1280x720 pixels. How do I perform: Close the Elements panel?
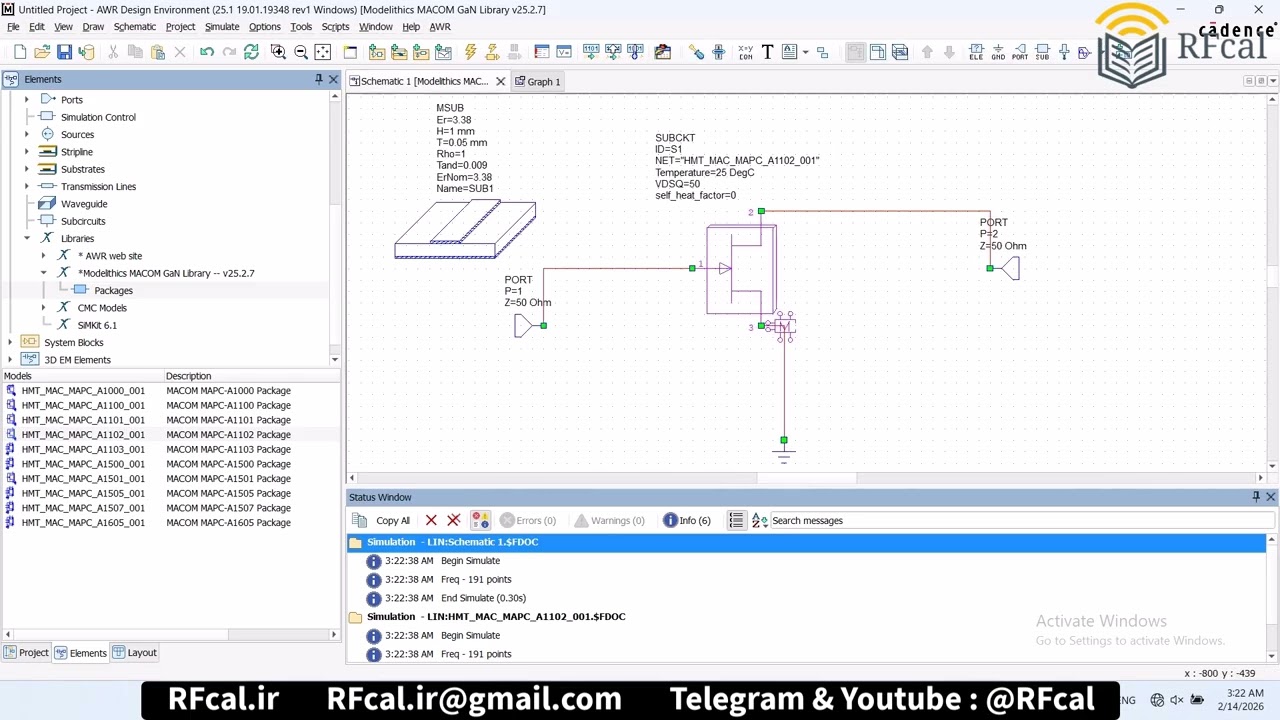(x=333, y=79)
